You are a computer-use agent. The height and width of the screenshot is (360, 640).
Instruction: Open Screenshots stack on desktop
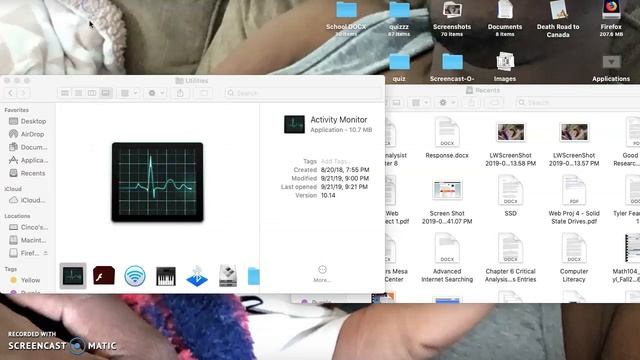tap(452, 18)
